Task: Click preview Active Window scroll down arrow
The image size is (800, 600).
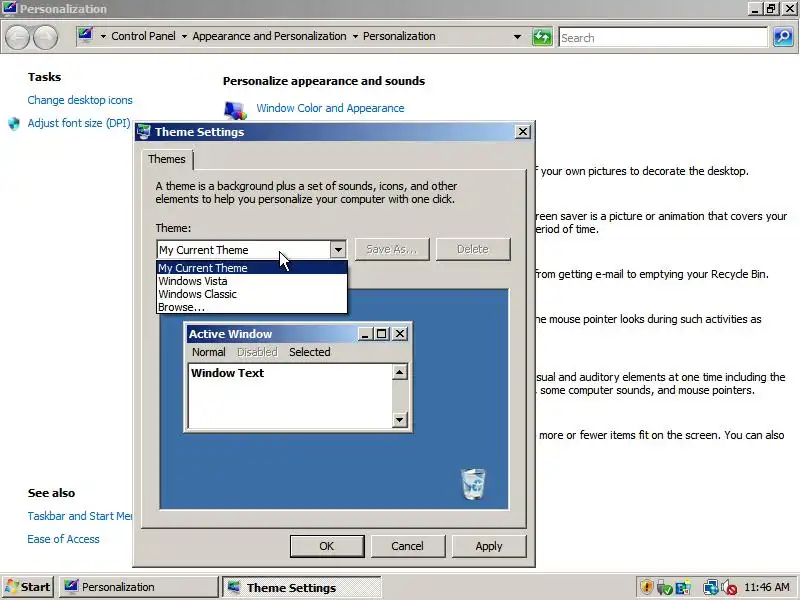Action: click(x=399, y=419)
